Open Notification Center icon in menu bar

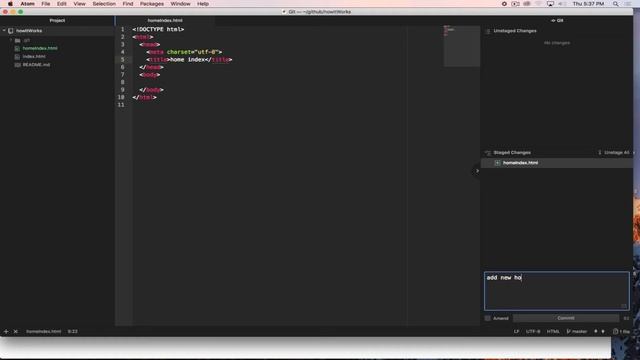628,4
